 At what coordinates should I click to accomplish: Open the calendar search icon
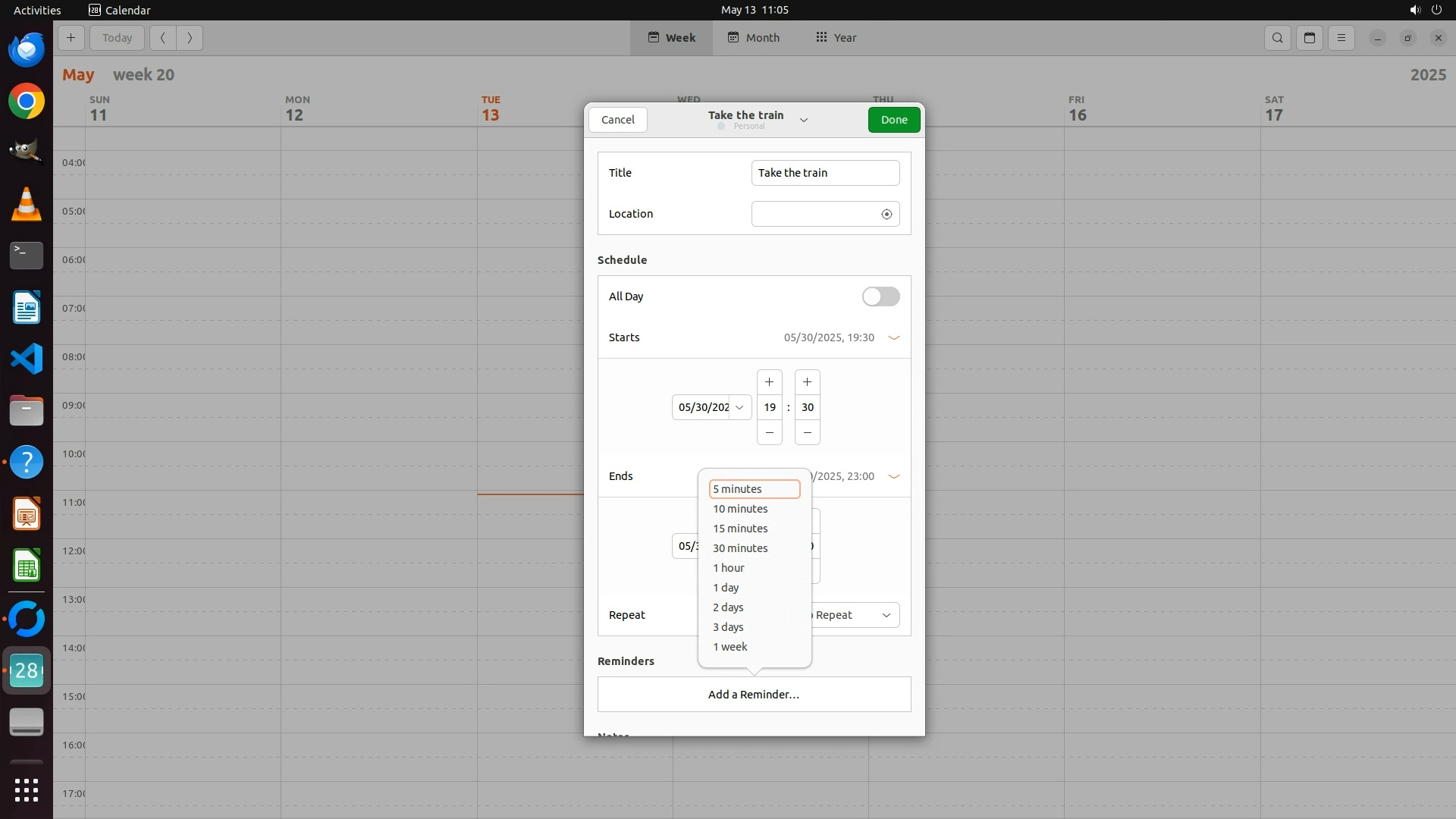1278,38
